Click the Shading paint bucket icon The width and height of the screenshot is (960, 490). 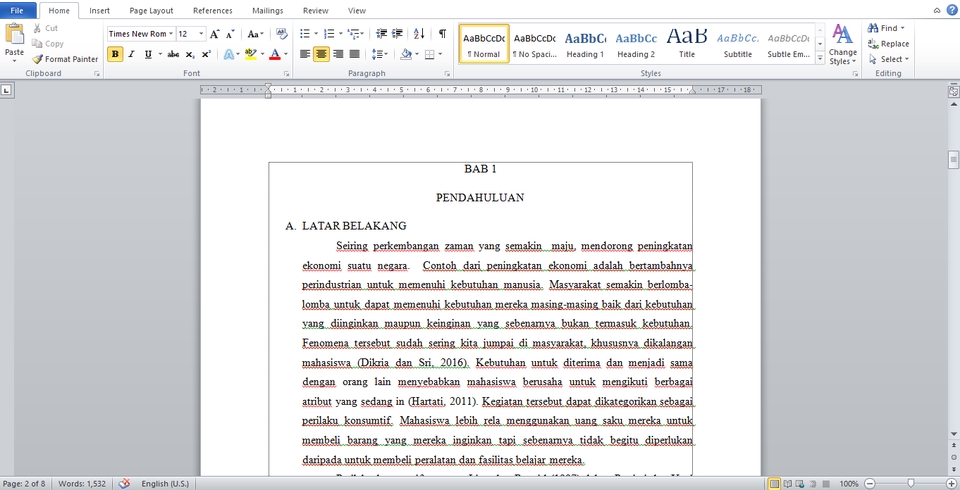(x=405, y=54)
